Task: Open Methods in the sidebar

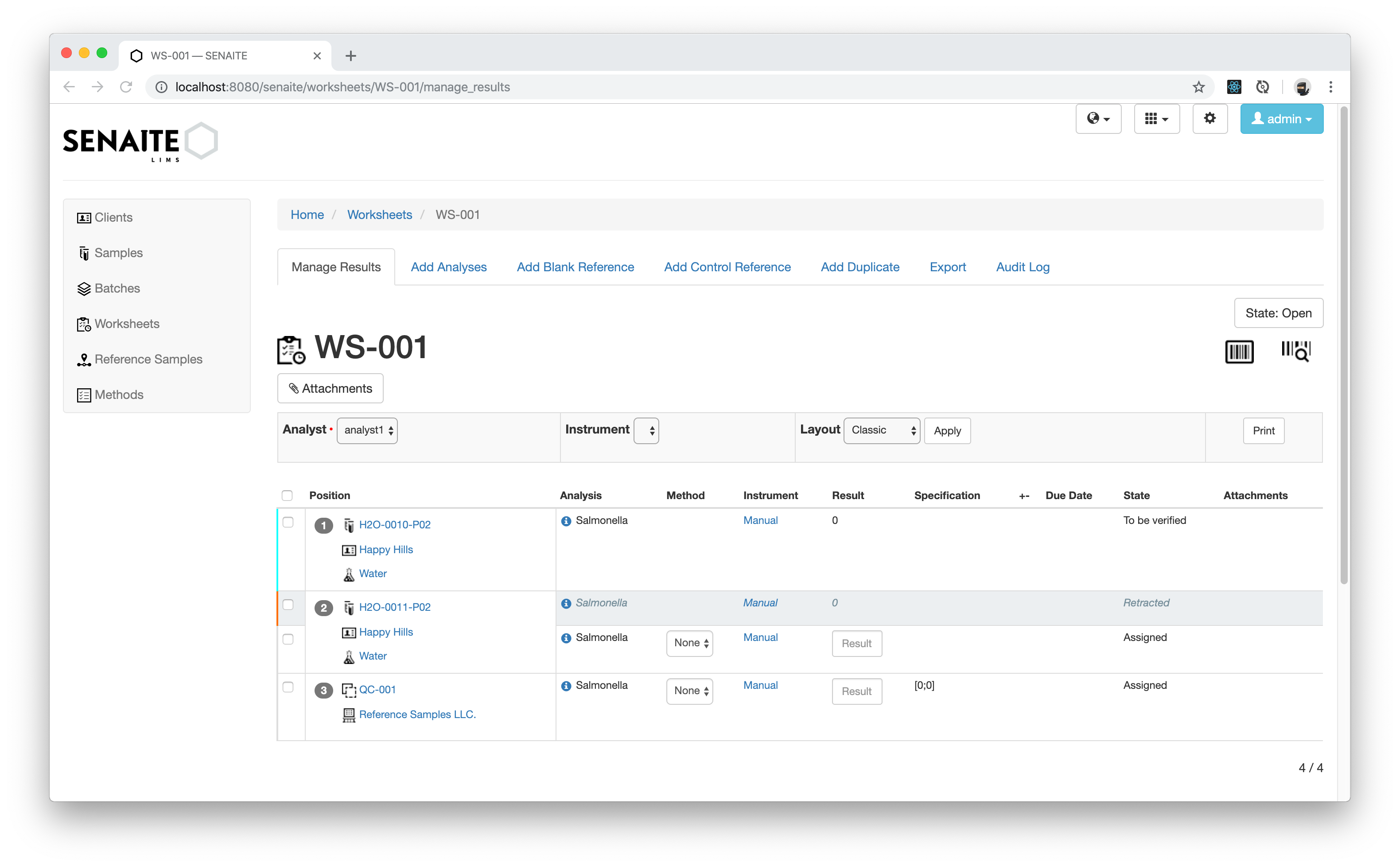Action: (119, 395)
